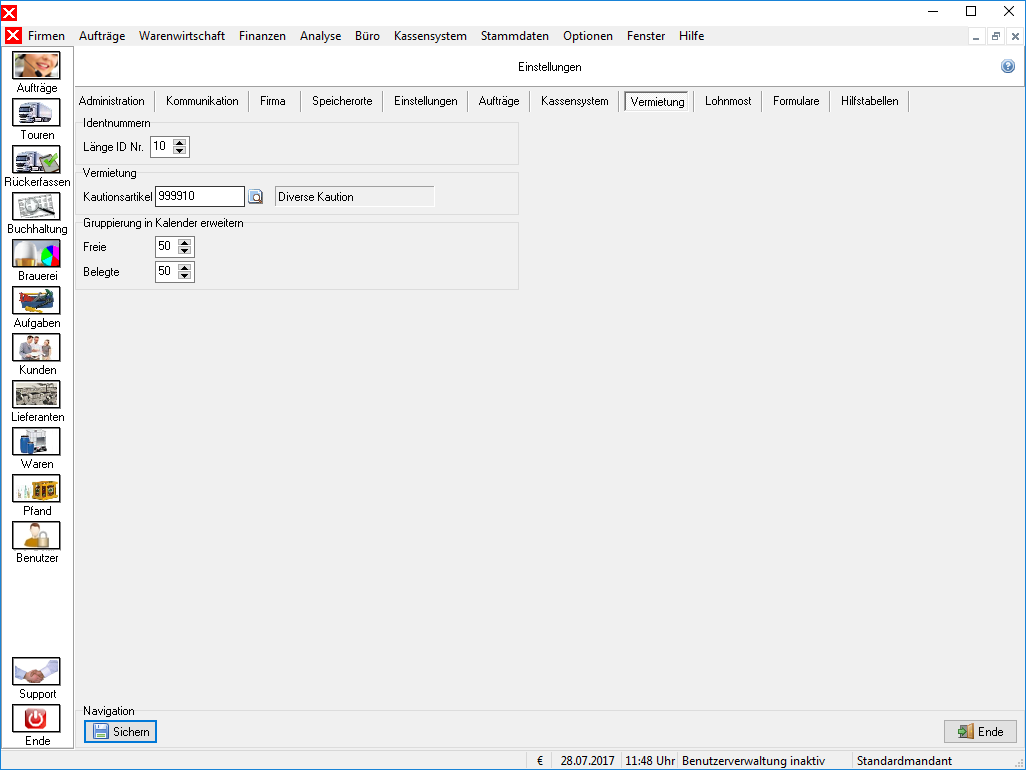Image resolution: width=1026 pixels, height=770 pixels.
Task: Switch to the Kassensystem settings tab
Action: [x=575, y=101]
